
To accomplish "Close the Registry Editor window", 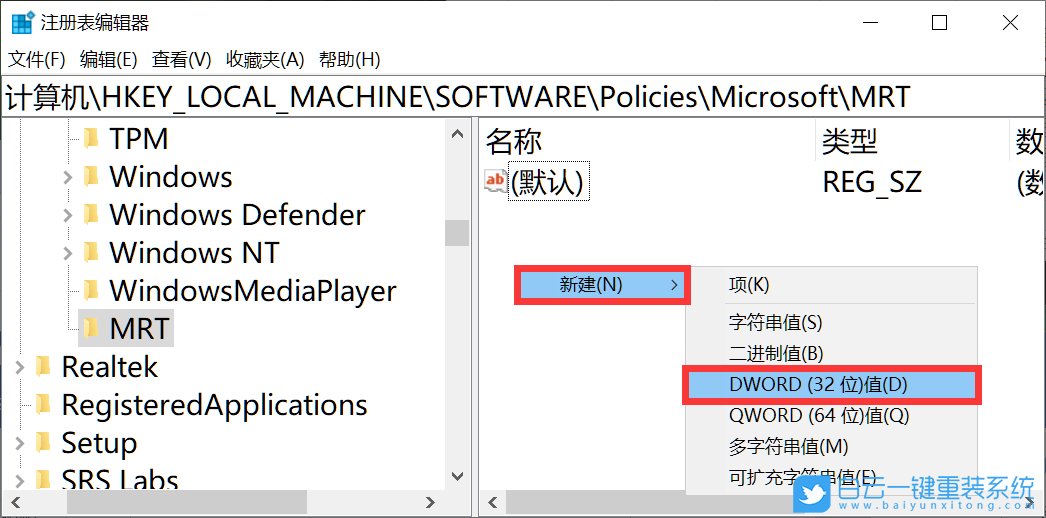I will [x=1010, y=23].
